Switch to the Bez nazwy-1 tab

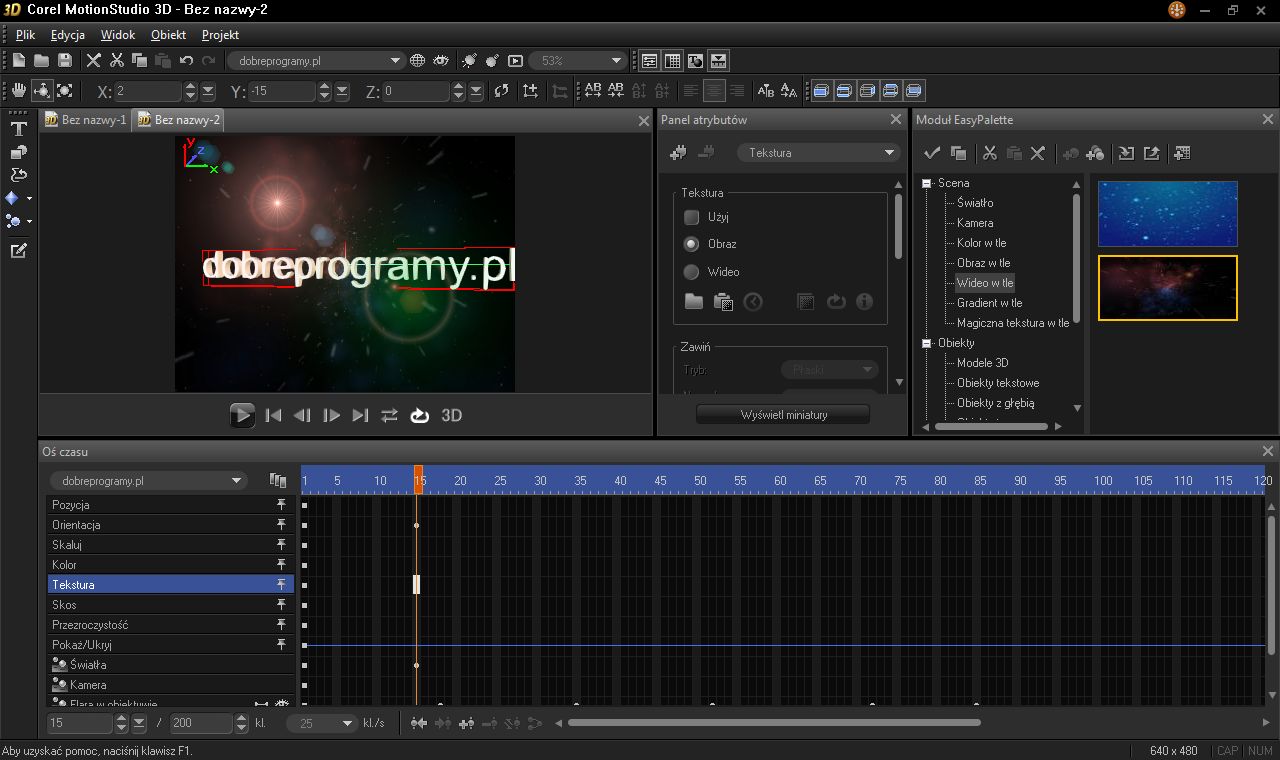[86, 120]
